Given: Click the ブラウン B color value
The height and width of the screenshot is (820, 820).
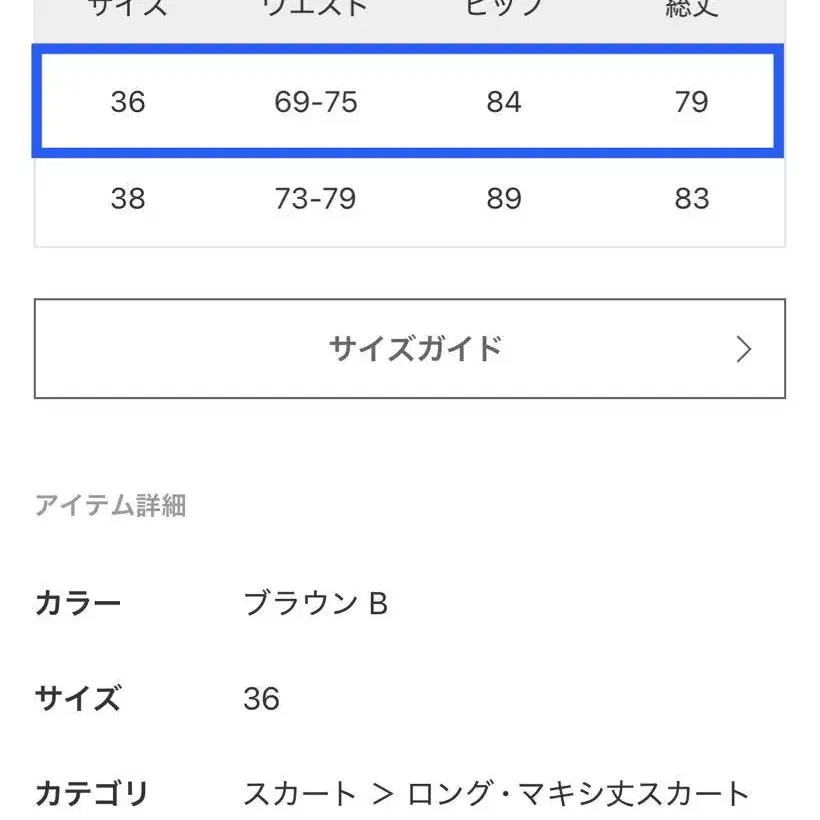Looking at the screenshot, I should pyautogui.click(x=315, y=604).
